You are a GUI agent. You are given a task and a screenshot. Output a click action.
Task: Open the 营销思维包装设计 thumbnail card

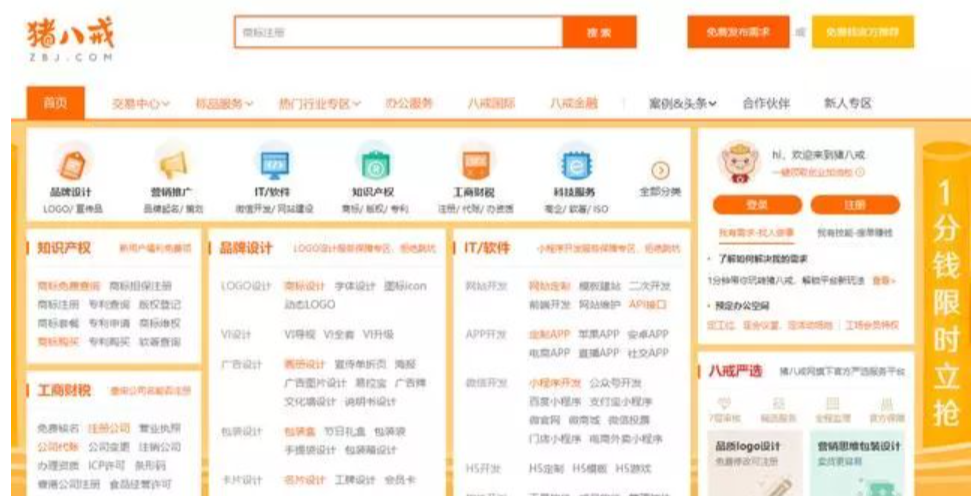[858, 463]
